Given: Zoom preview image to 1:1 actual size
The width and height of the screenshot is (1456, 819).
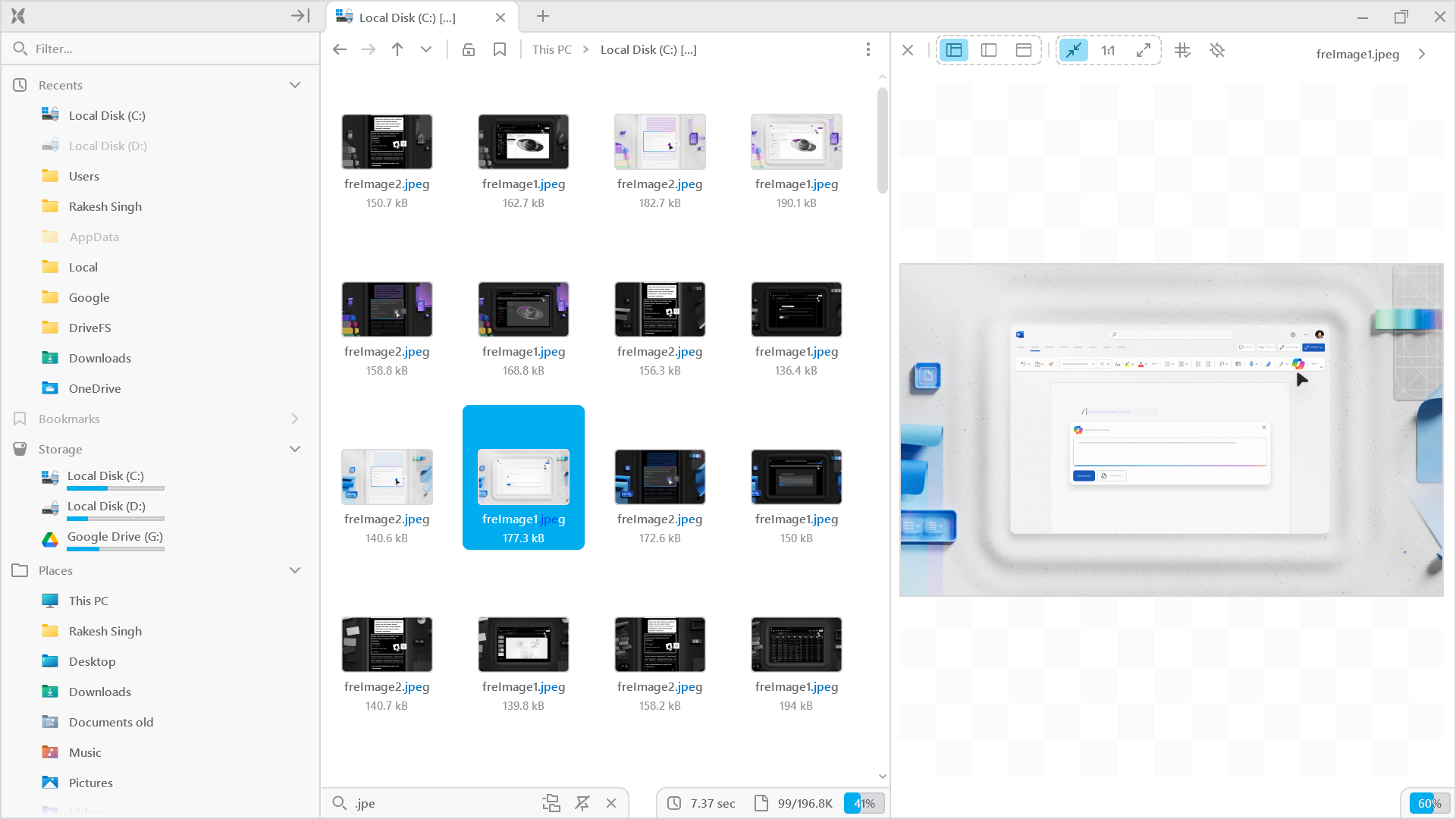Looking at the screenshot, I should pos(1108,50).
